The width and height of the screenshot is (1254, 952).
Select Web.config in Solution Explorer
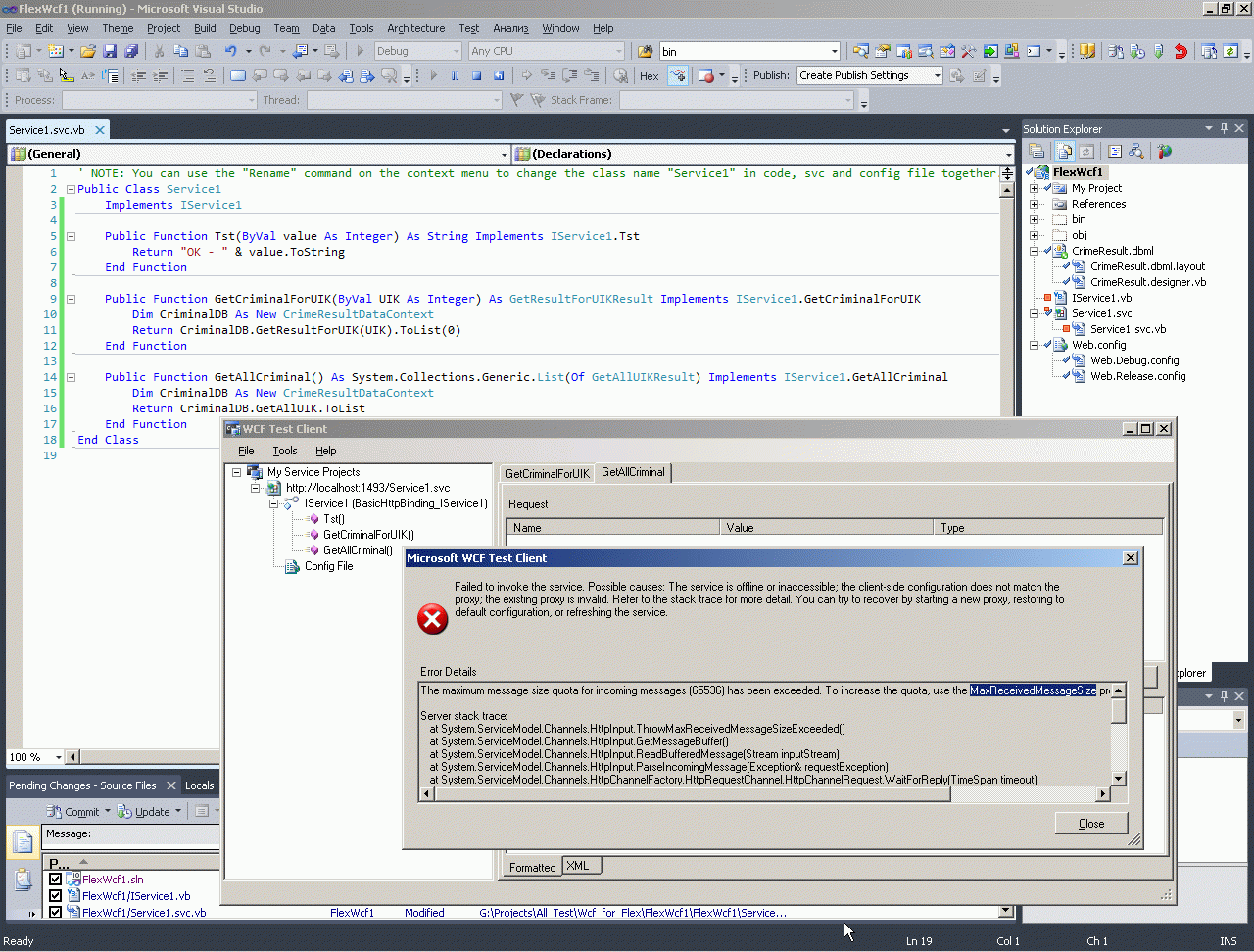[x=1098, y=345]
